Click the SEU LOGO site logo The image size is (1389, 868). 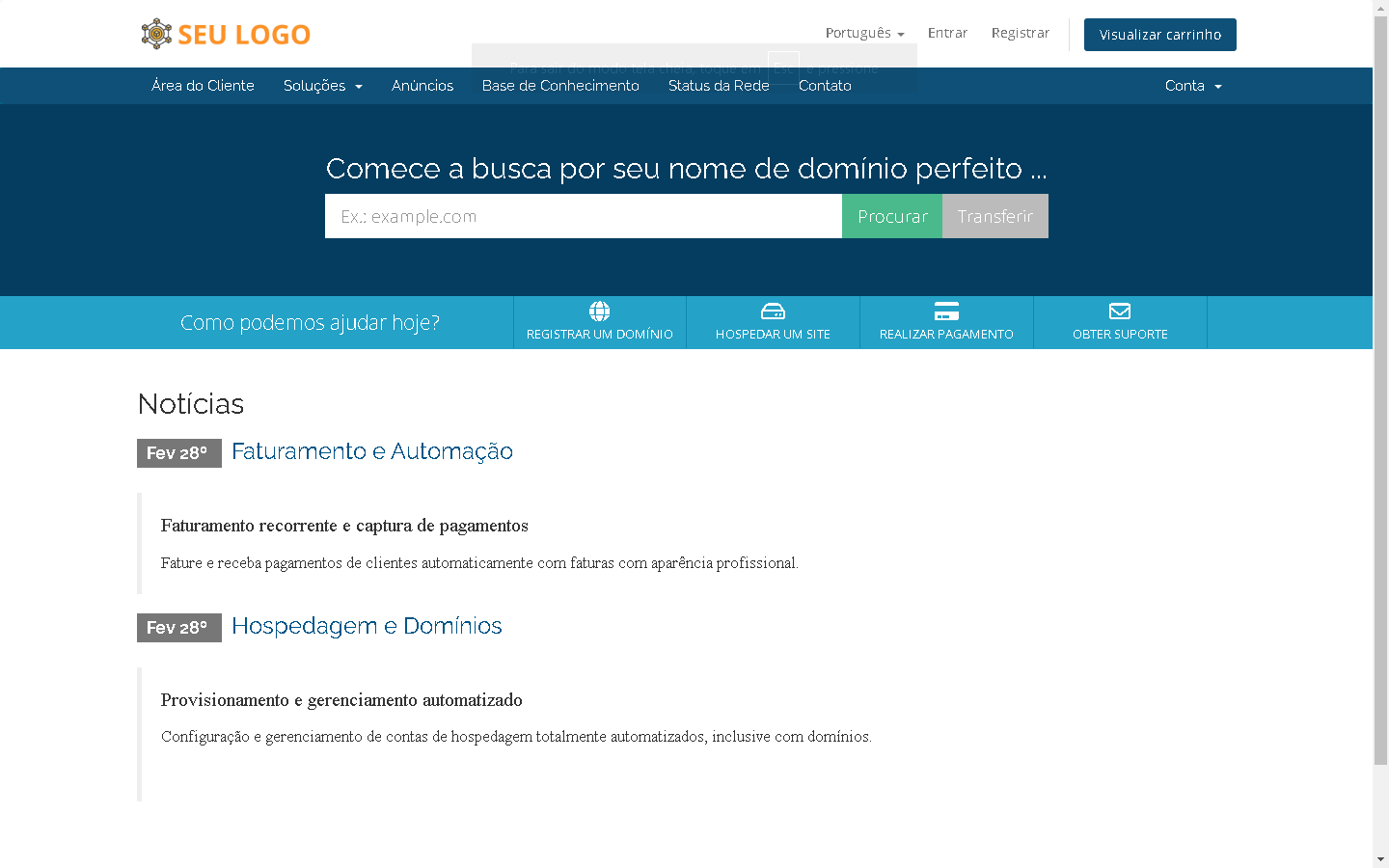point(226,34)
